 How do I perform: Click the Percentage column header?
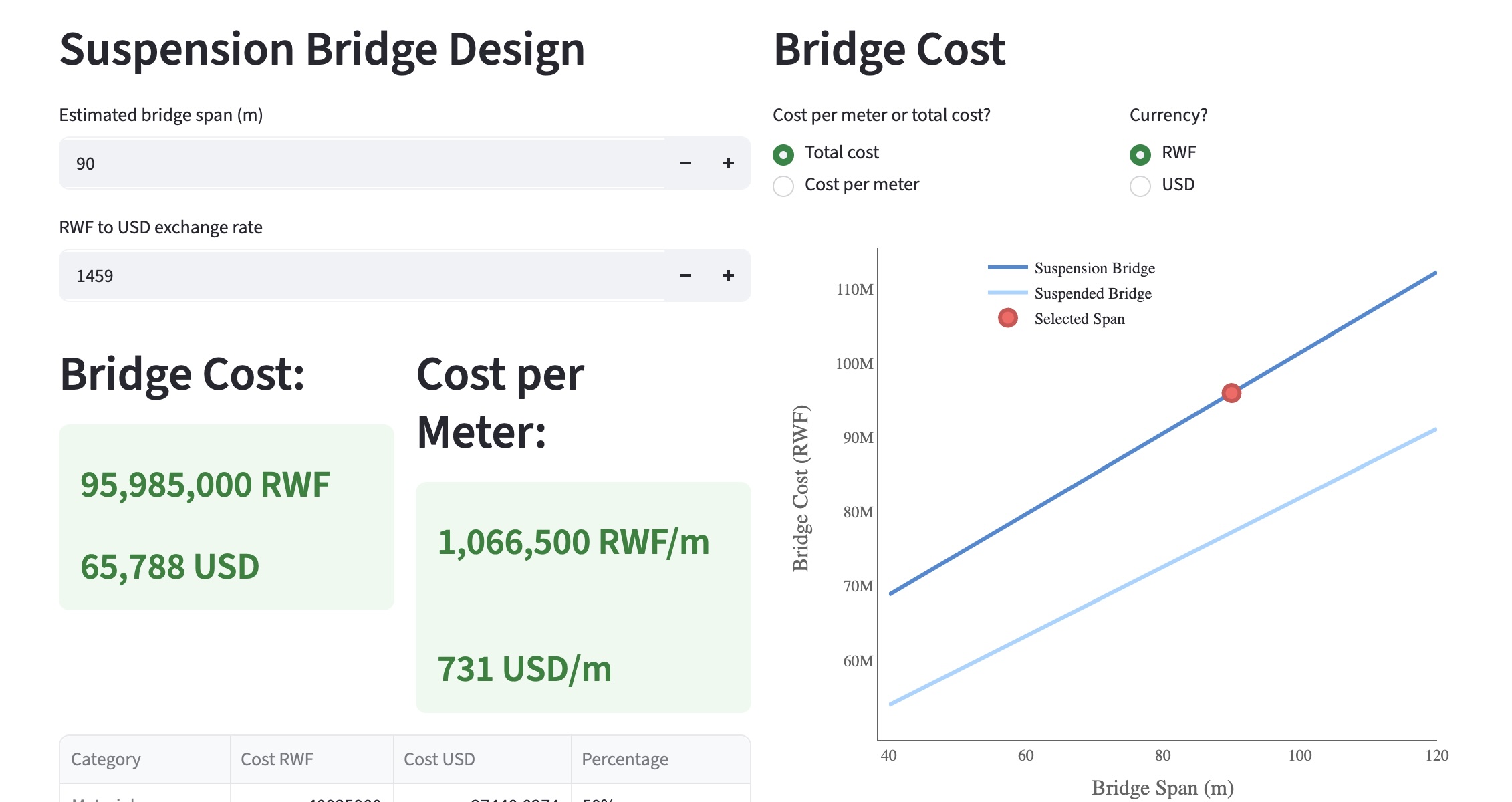click(661, 759)
